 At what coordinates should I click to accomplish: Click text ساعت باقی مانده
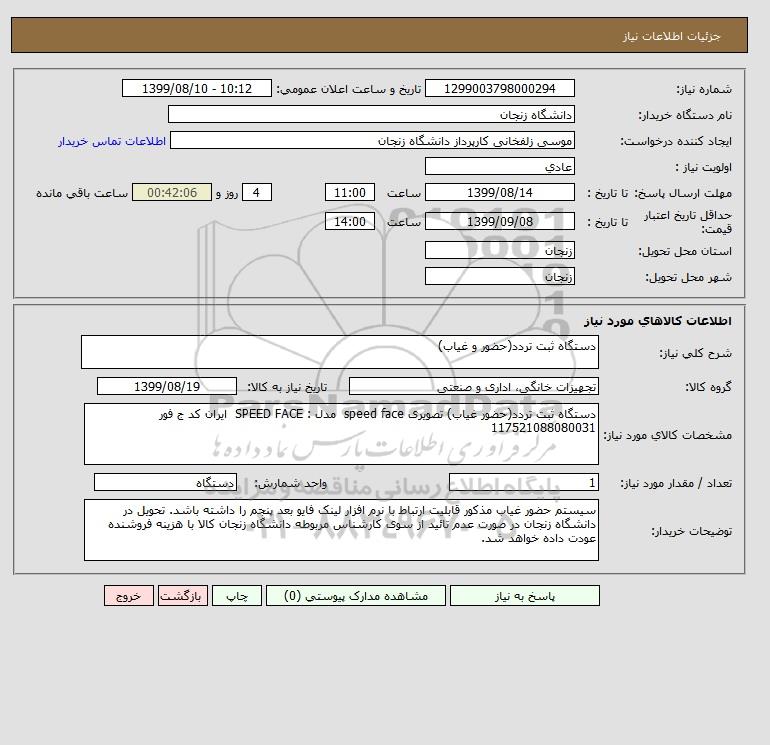tap(82, 193)
